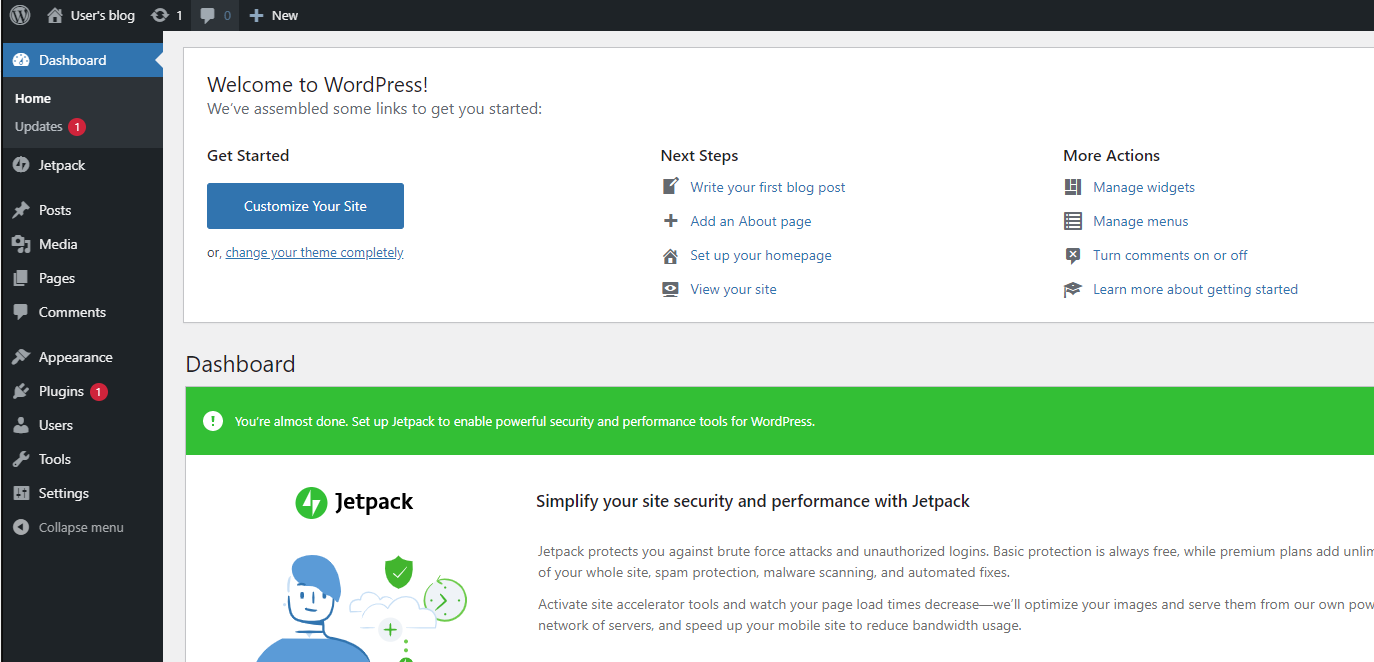
Task: Open the Plugins menu label
Action: pos(61,391)
